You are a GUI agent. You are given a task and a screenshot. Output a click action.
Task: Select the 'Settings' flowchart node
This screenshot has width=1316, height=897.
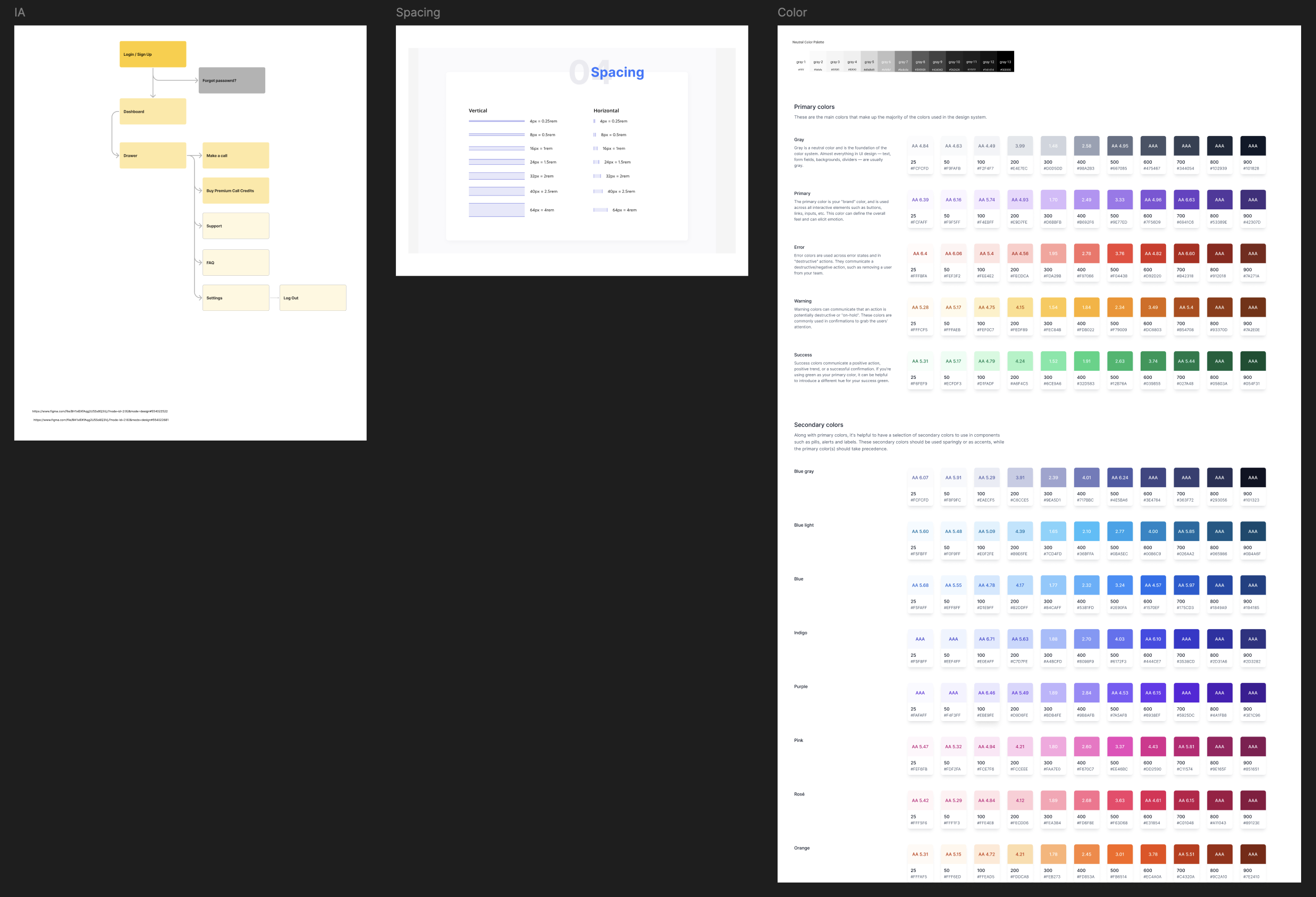[235, 298]
